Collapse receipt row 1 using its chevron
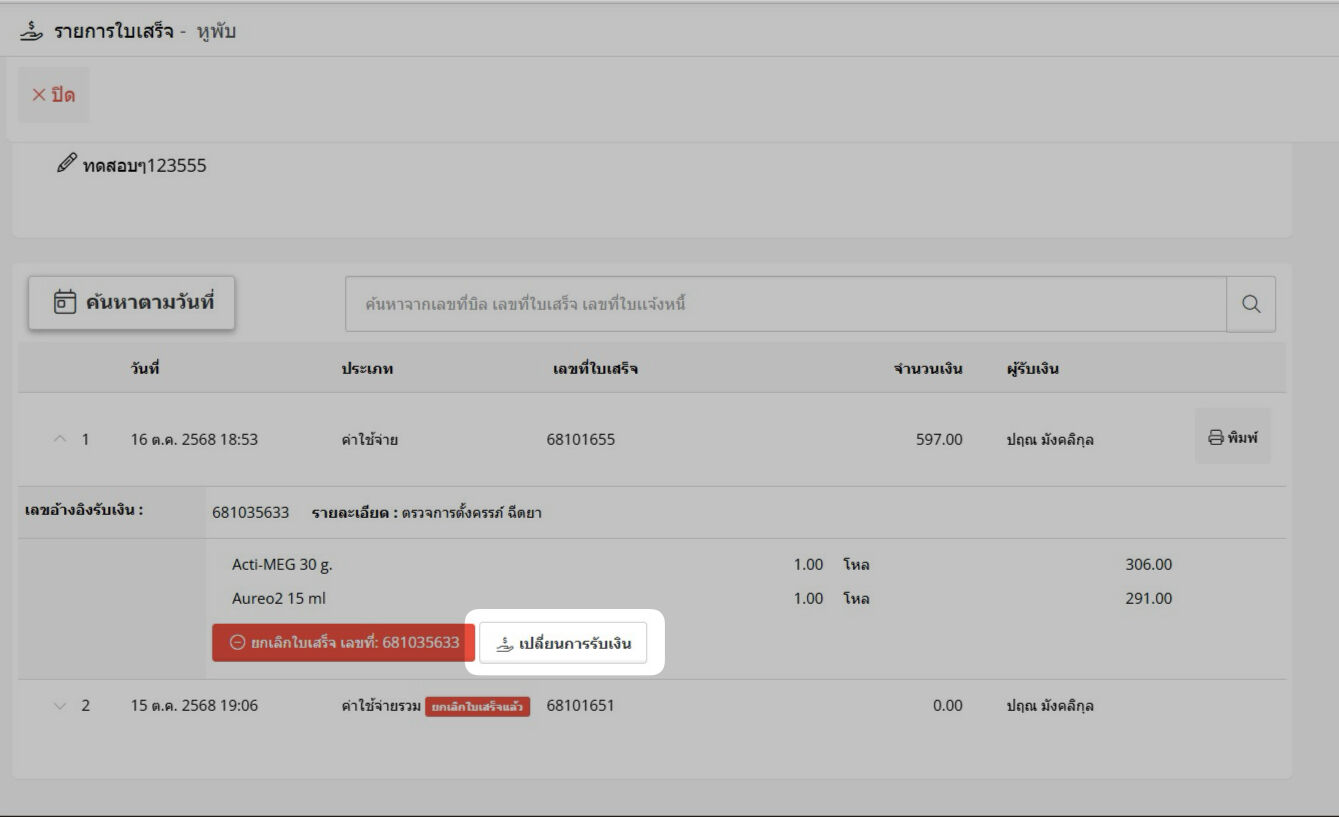This screenshot has height=817, width=1339. click(x=60, y=439)
